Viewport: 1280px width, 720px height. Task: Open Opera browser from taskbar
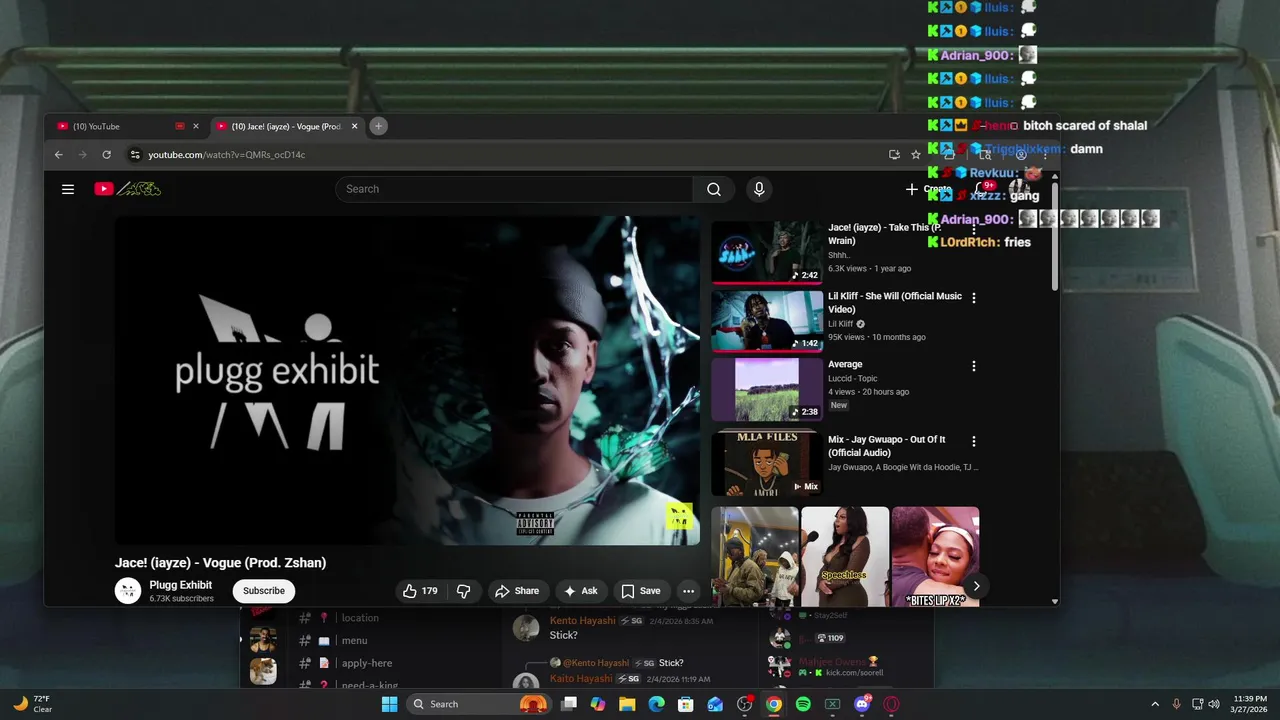891,704
